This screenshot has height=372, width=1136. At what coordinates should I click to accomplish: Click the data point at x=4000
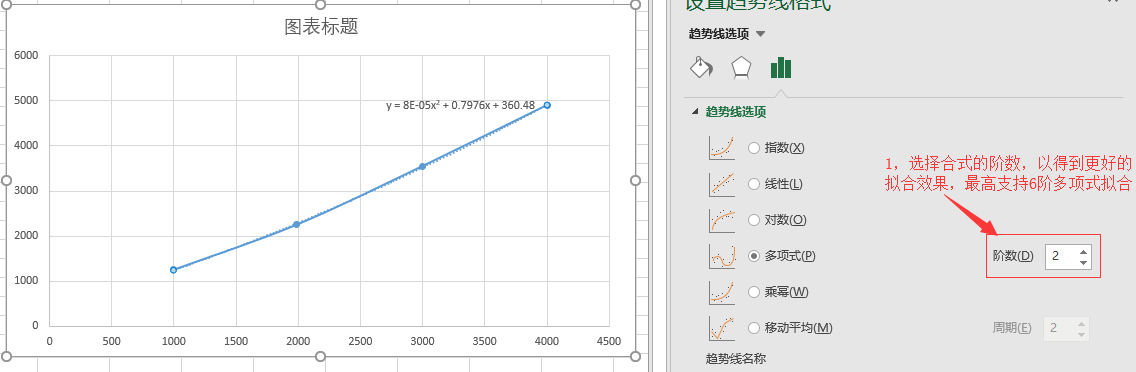pos(547,106)
